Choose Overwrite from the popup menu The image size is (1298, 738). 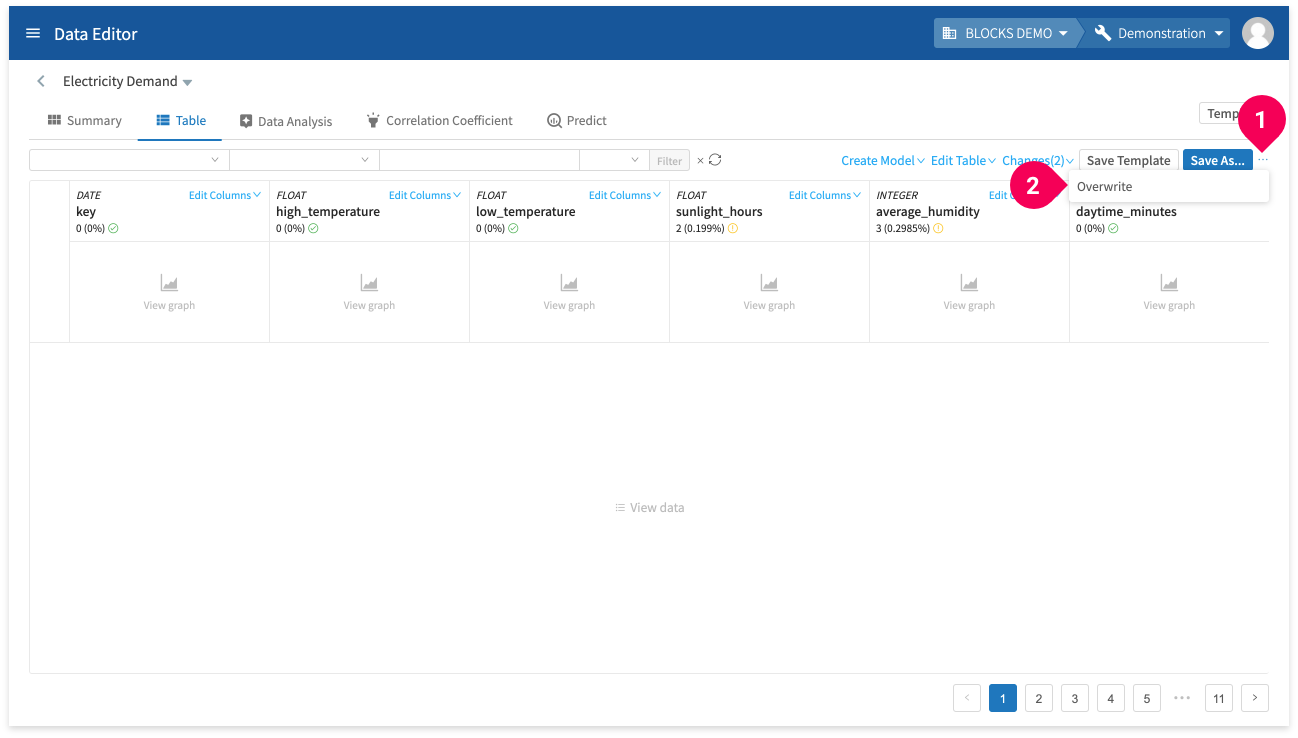[x=1169, y=187]
